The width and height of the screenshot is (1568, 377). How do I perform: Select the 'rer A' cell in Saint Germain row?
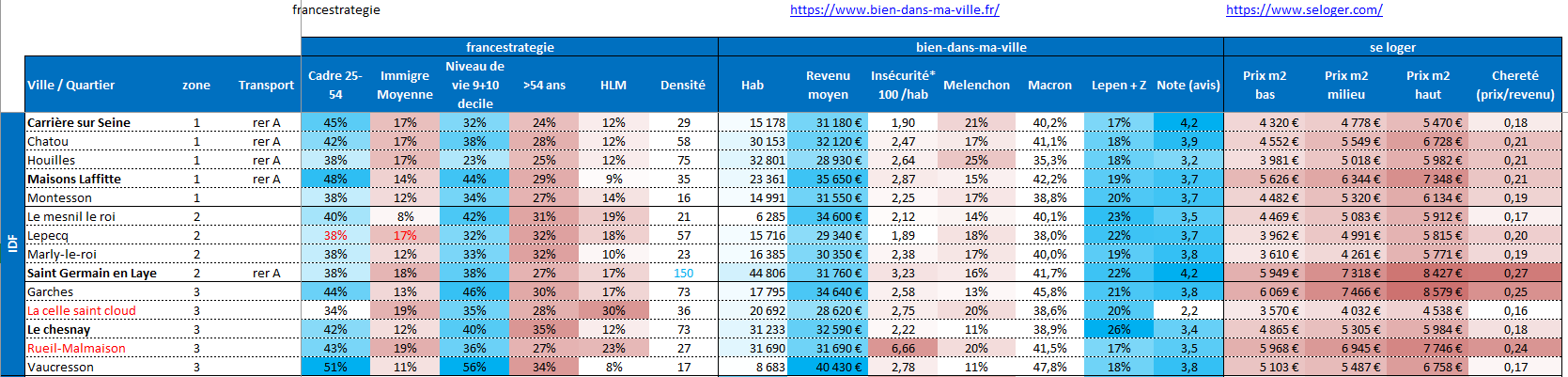(x=266, y=273)
